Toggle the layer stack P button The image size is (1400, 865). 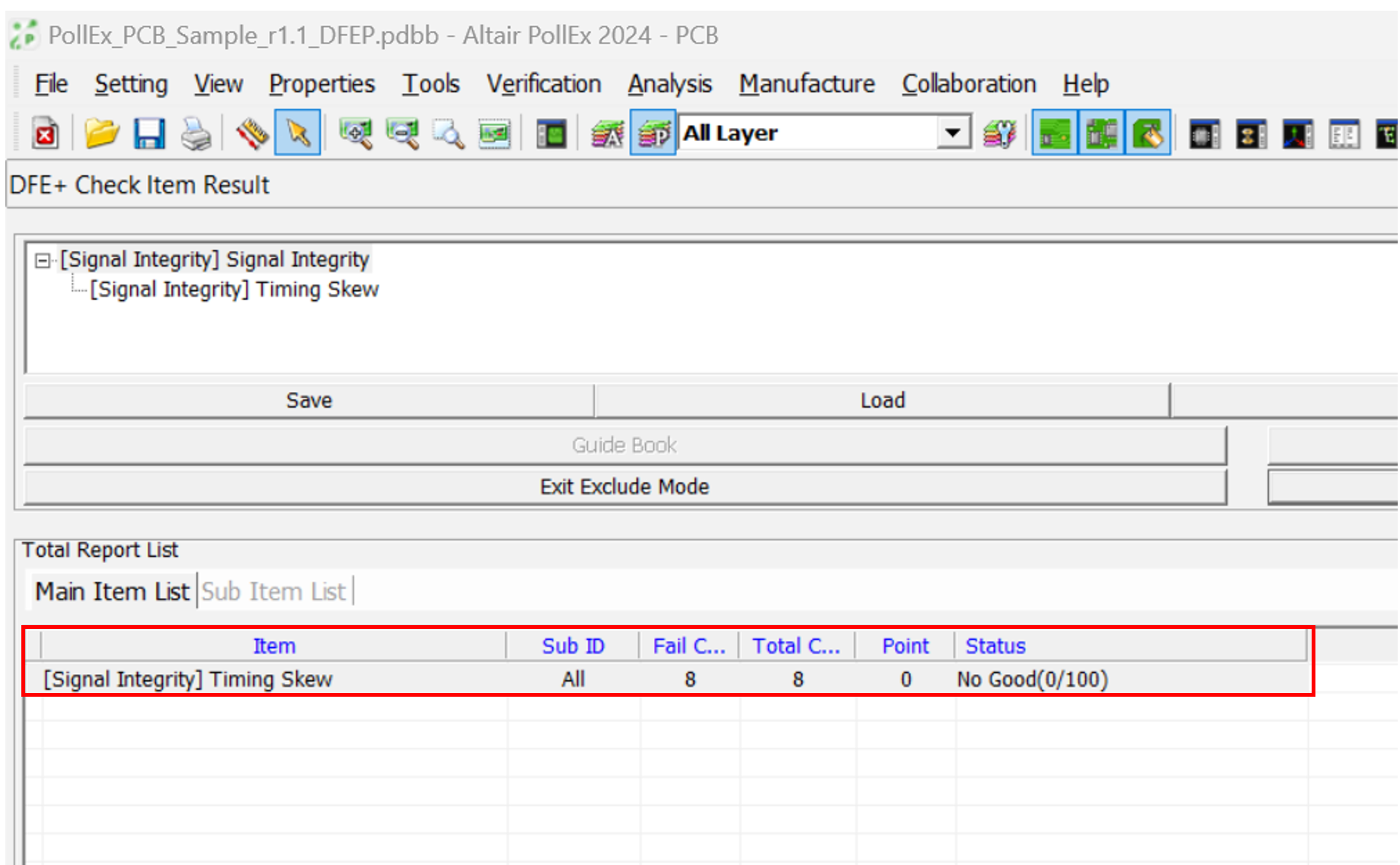(654, 134)
